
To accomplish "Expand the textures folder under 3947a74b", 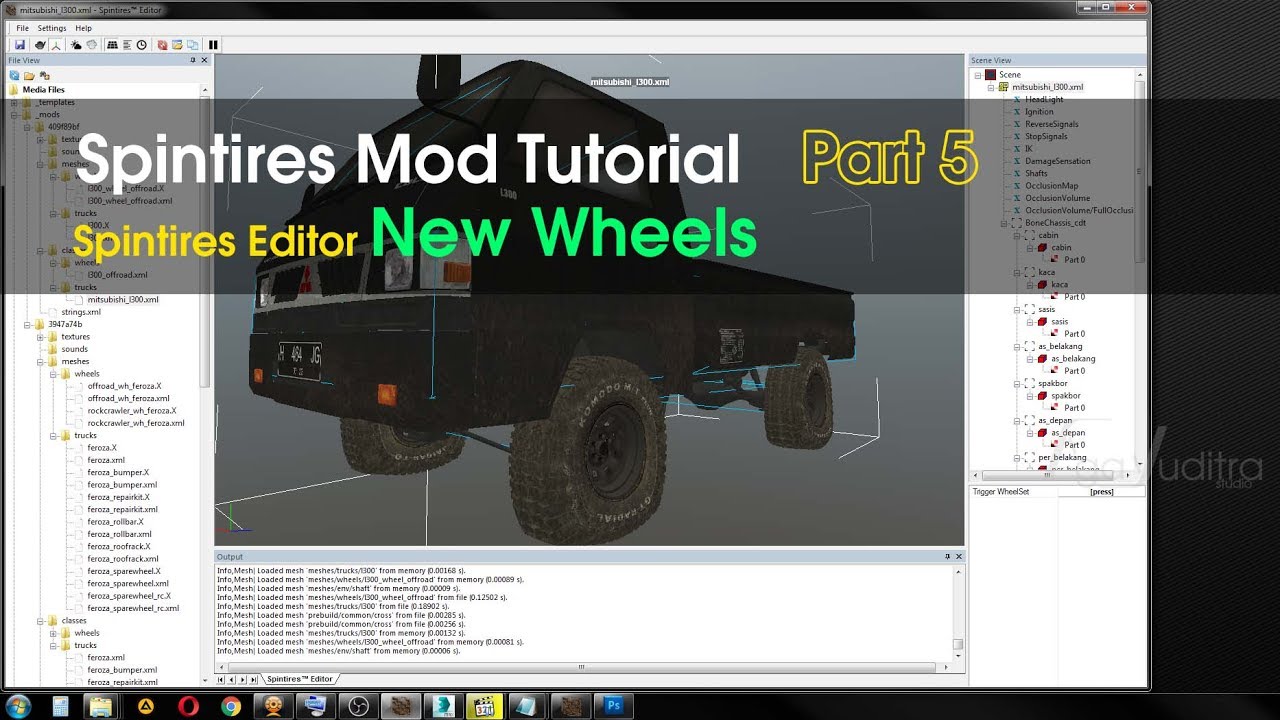I will click(40, 337).
